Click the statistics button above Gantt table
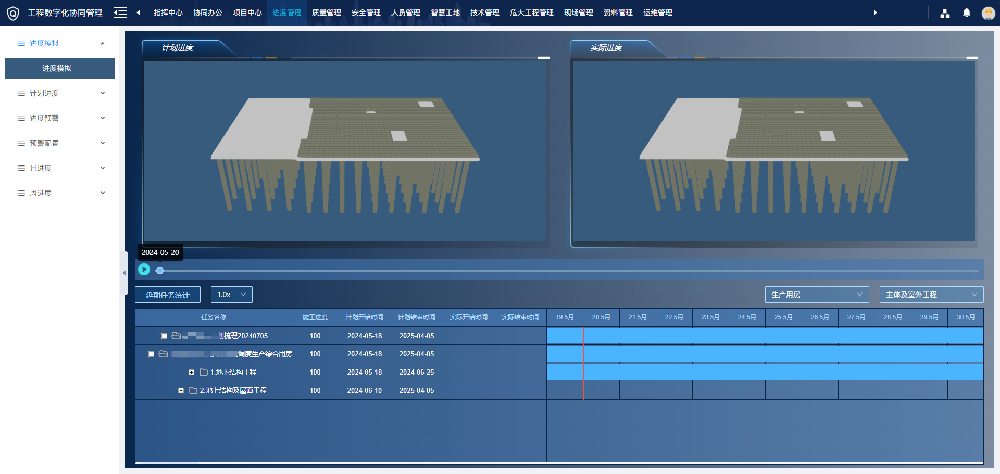This screenshot has height=474, width=1000. (x=168, y=294)
